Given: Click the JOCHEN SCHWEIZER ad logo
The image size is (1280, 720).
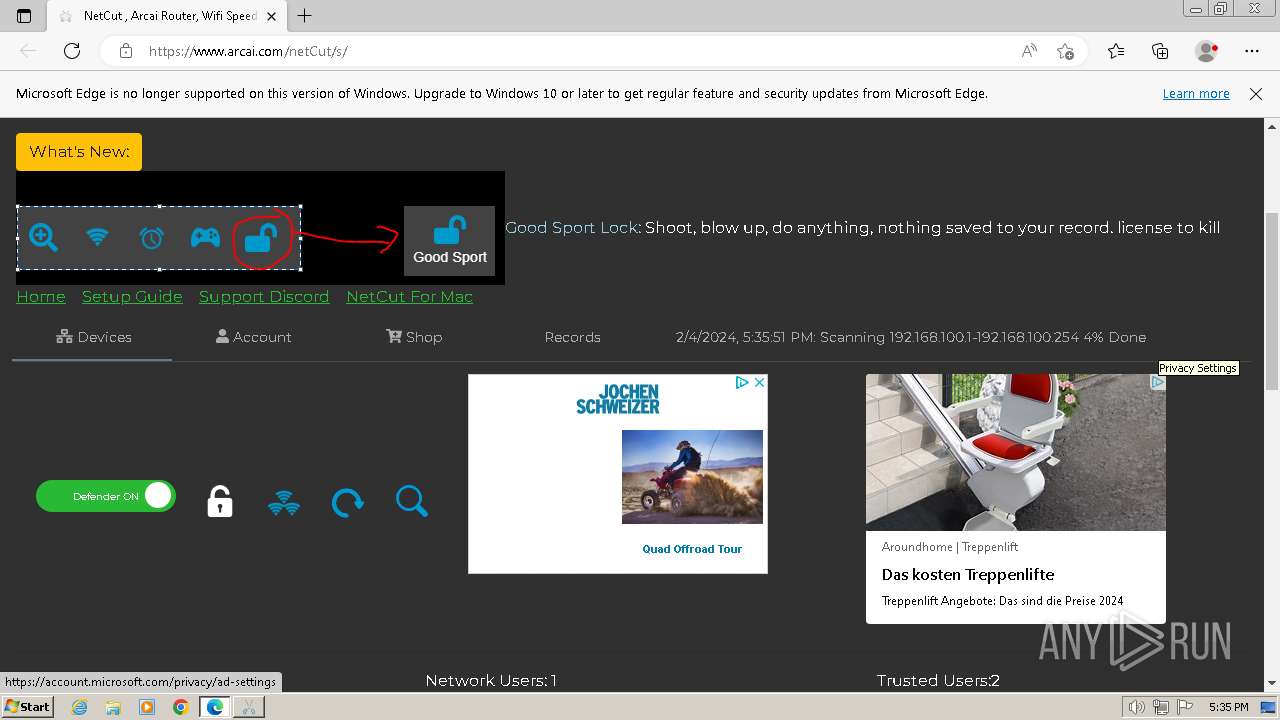Looking at the screenshot, I should pos(618,399).
